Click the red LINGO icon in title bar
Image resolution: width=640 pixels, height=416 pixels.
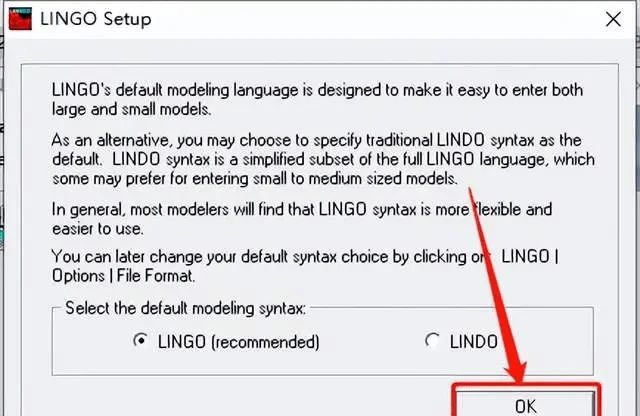(20, 19)
